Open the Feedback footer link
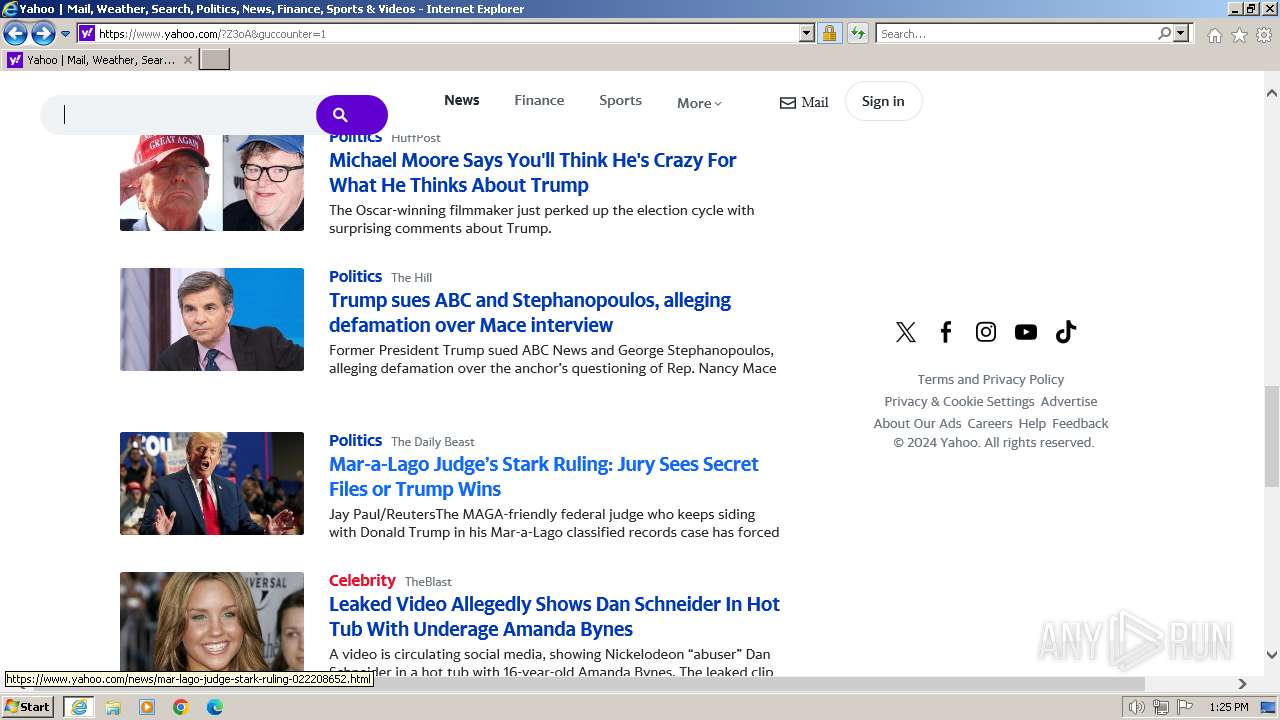1280x720 pixels. click(x=1080, y=423)
